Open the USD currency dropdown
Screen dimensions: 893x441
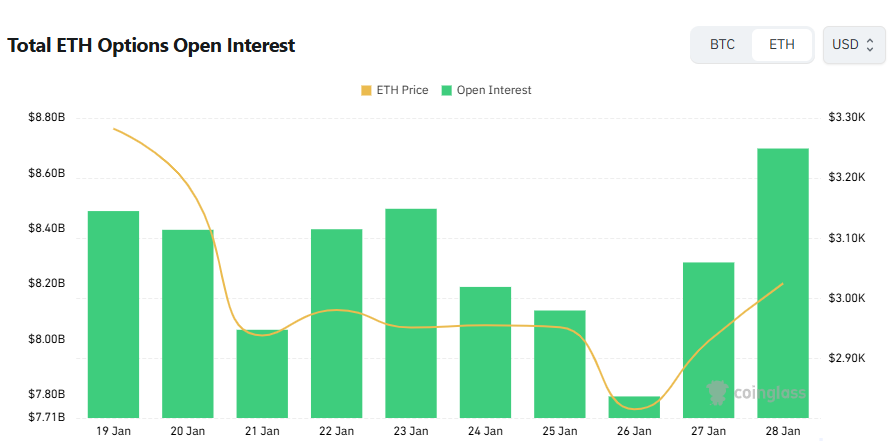(x=853, y=45)
